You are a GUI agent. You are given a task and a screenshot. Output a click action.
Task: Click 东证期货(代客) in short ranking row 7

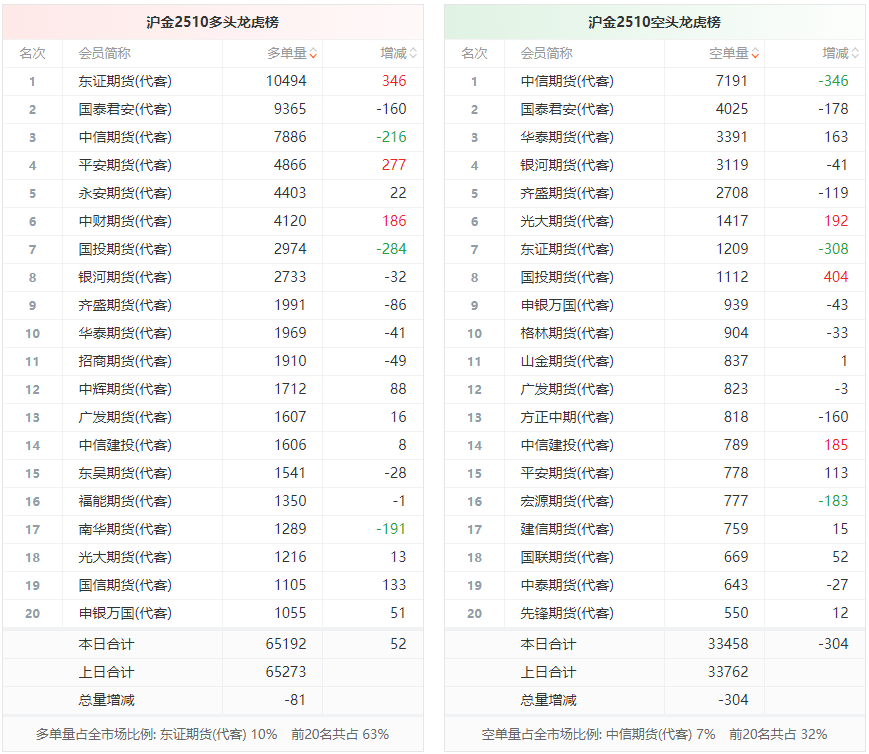[x=567, y=249]
